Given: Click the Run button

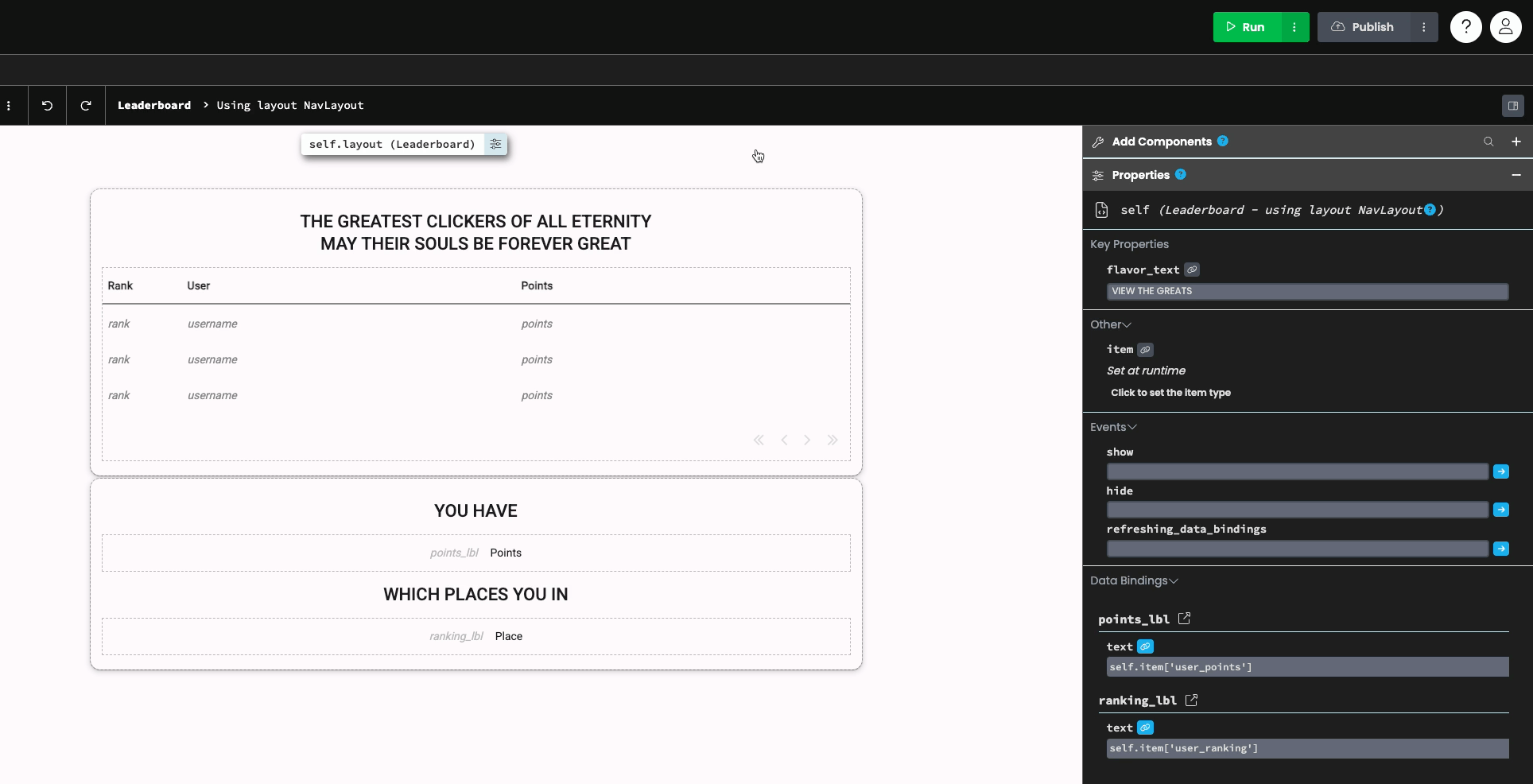Looking at the screenshot, I should point(1246,26).
